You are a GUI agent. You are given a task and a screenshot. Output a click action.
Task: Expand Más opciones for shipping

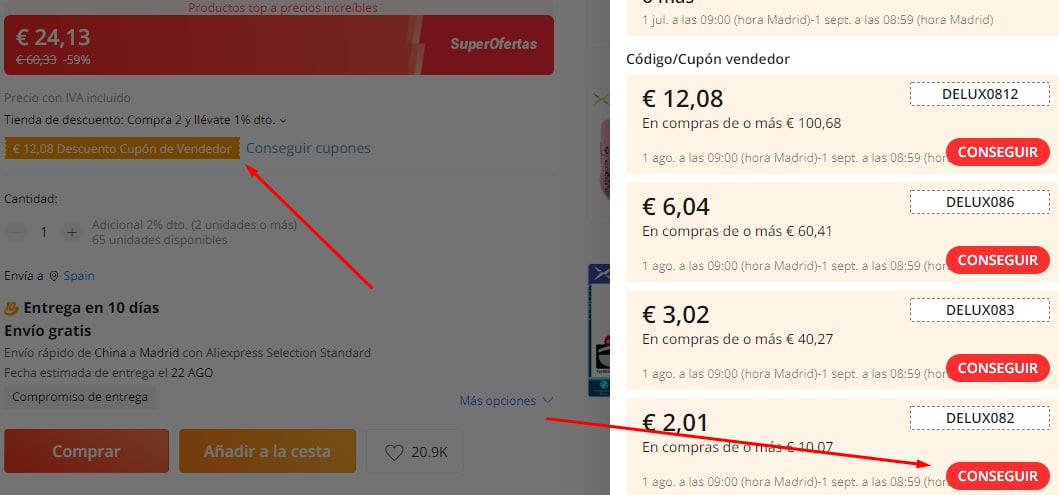click(507, 400)
